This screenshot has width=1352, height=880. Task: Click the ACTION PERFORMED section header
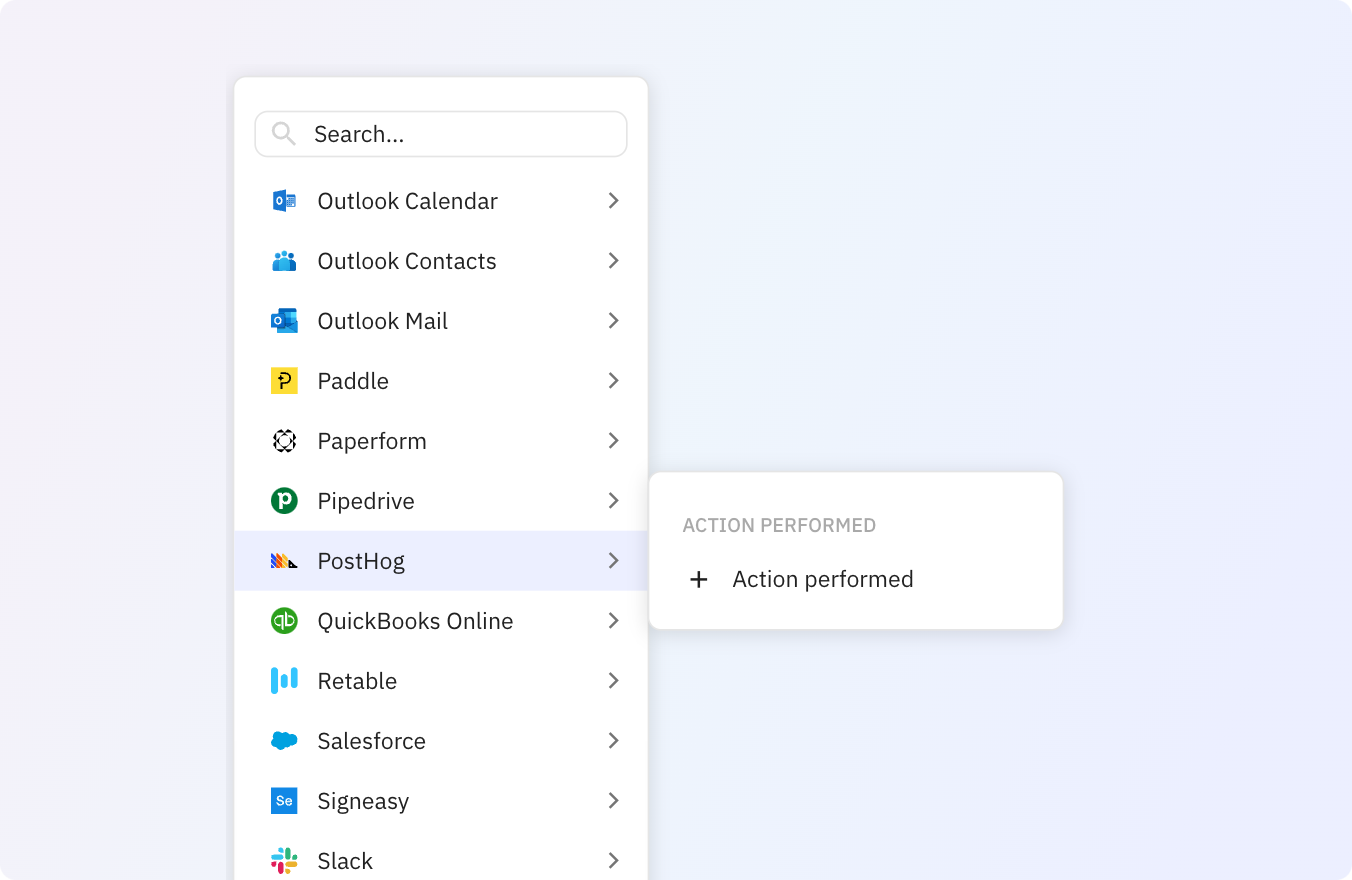point(779,525)
